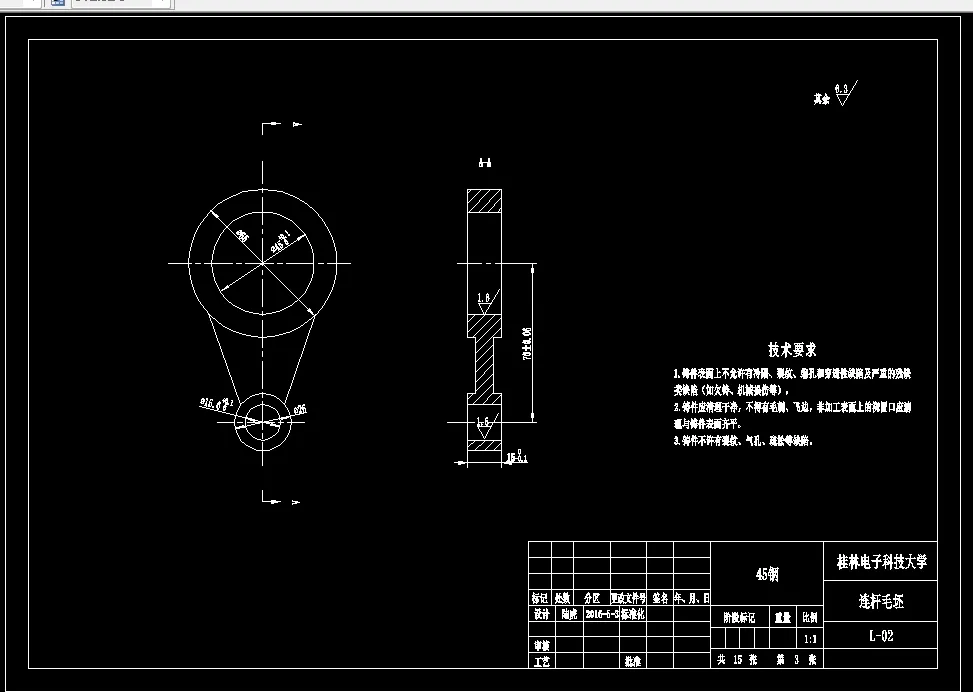The height and width of the screenshot is (692, 973).
Task: Select the 45钢 material text
Action: pyautogui.click(x=767, y=574)
